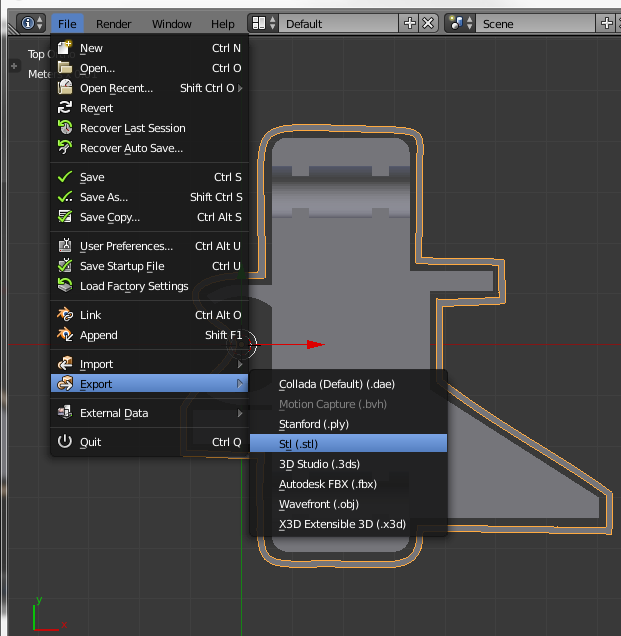The image size is (621, 636).
Task: Delete the Default screen layout
Action: (x=428, y=23)
